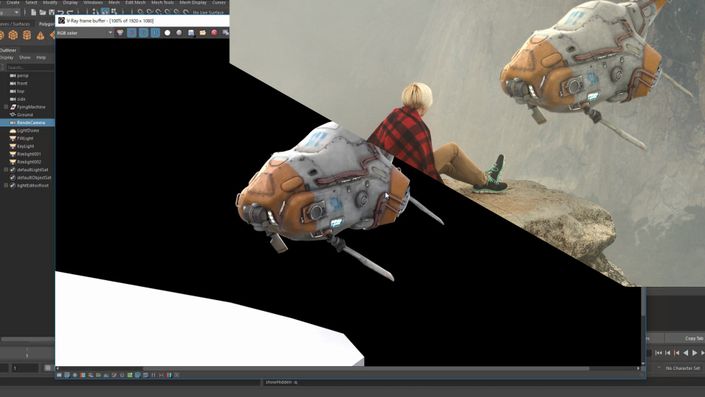Click the polygon cone shelf icon

point(40,36)
